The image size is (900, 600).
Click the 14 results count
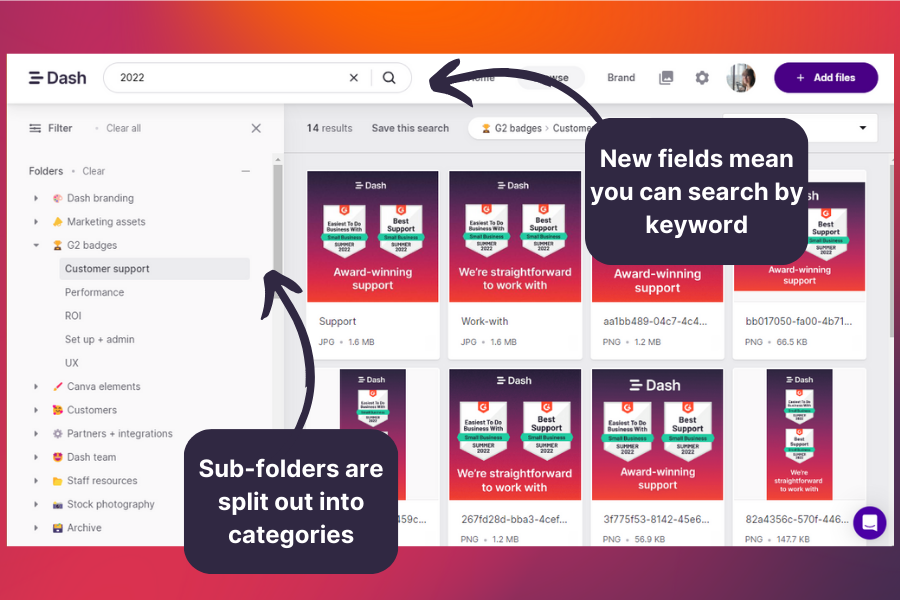point(329,128)
